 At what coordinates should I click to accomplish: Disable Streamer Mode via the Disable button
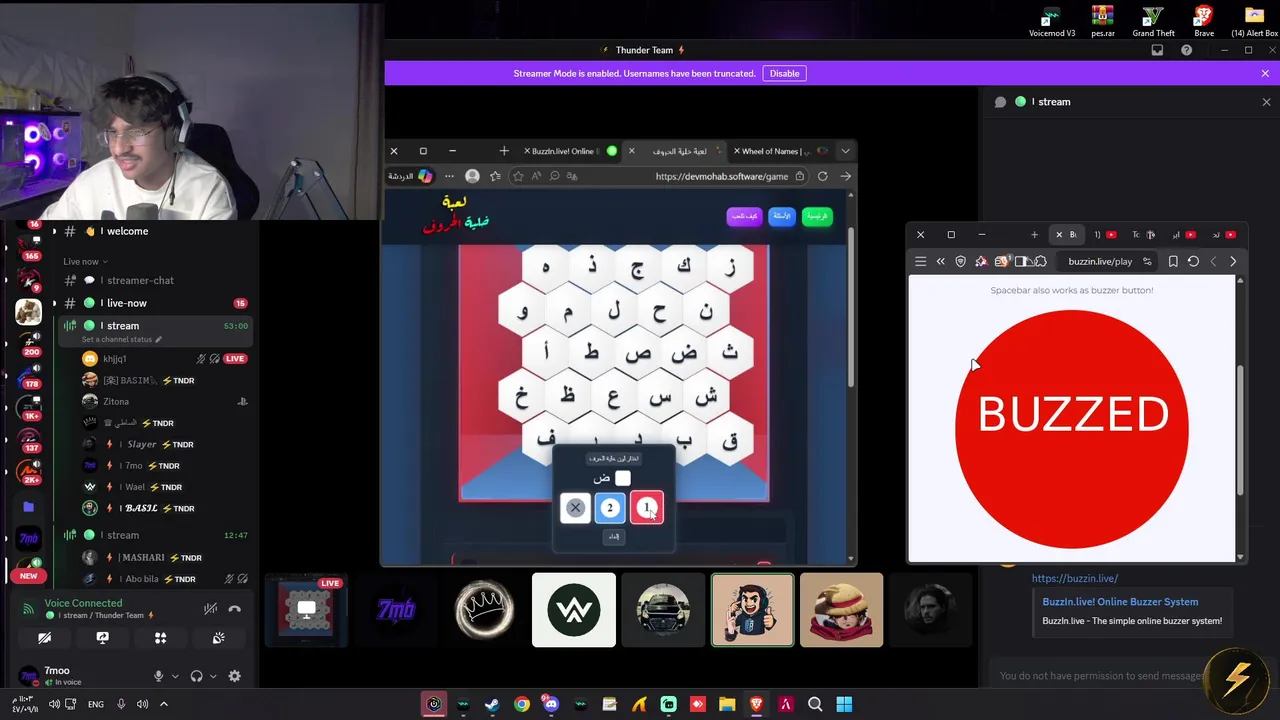tap(784, 73)
